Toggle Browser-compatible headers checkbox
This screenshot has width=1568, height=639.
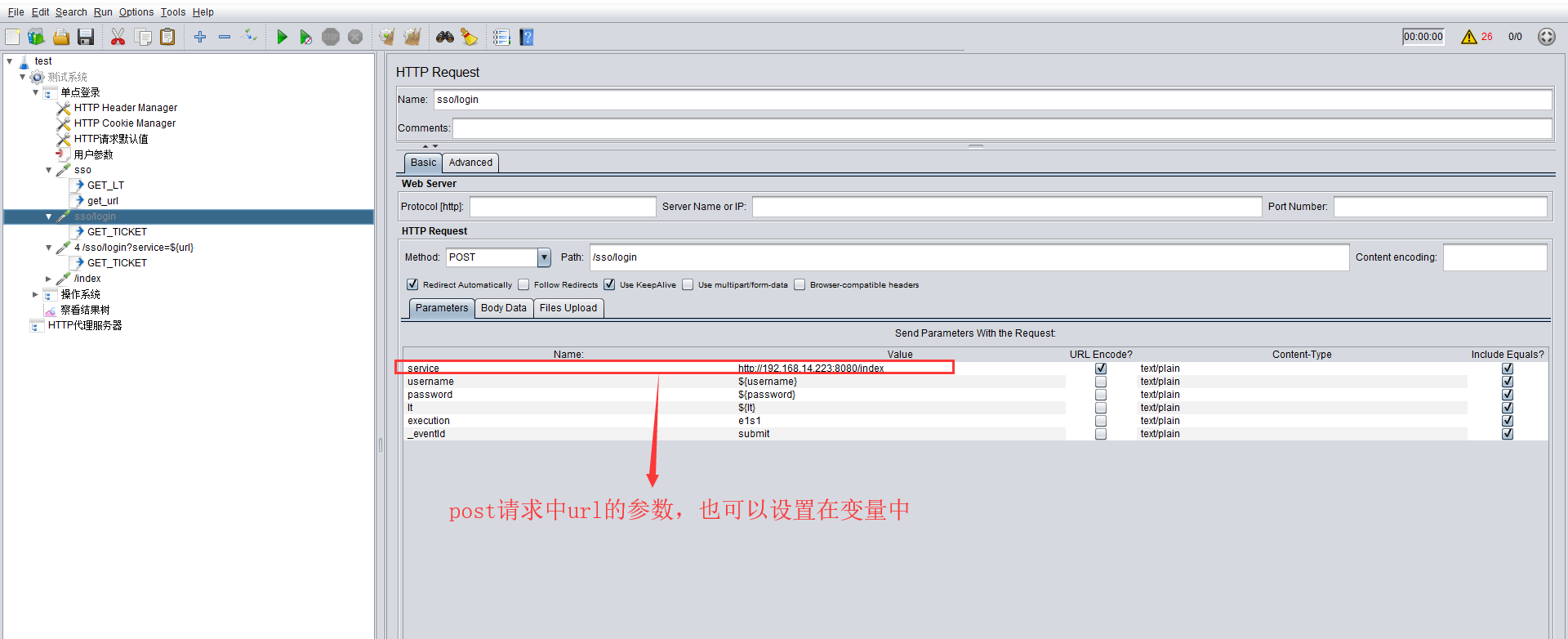(800, 284)
